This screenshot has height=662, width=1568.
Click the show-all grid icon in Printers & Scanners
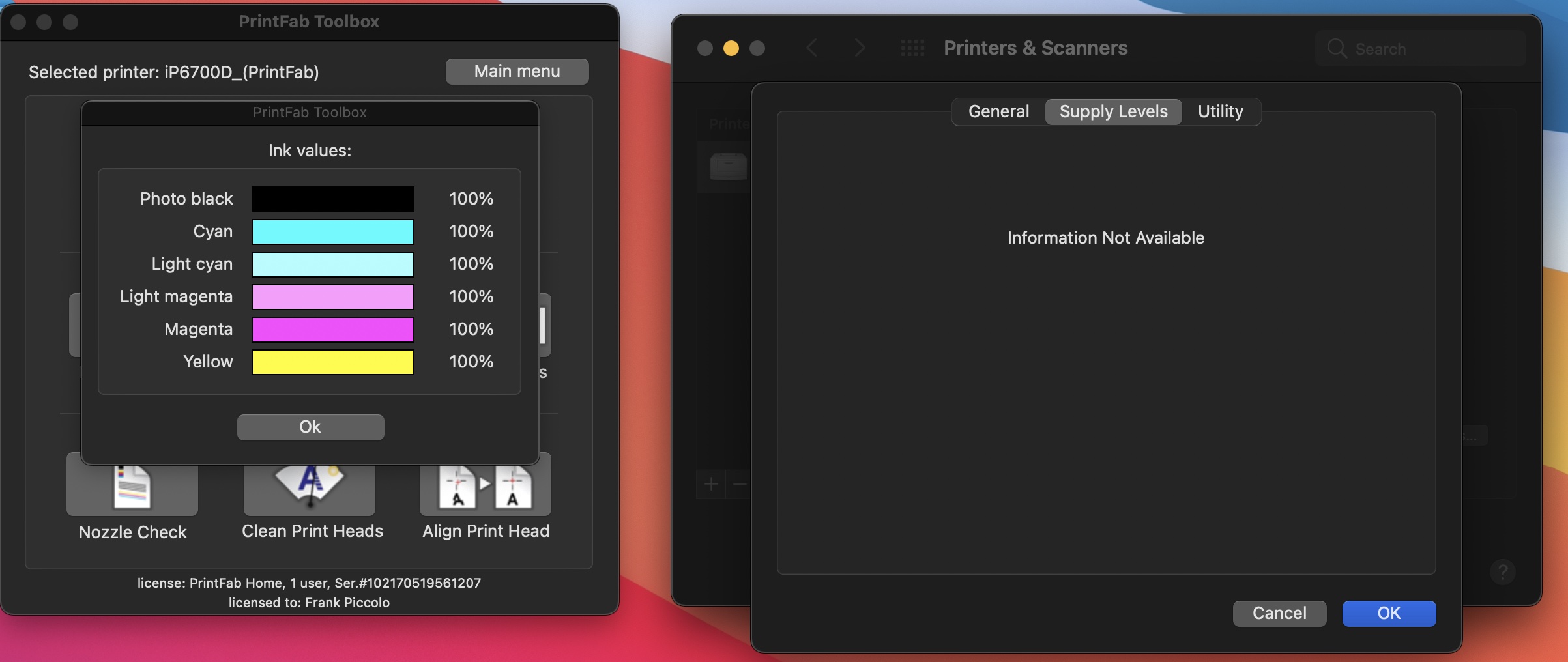pyautogui.click(x=912, y=48)
